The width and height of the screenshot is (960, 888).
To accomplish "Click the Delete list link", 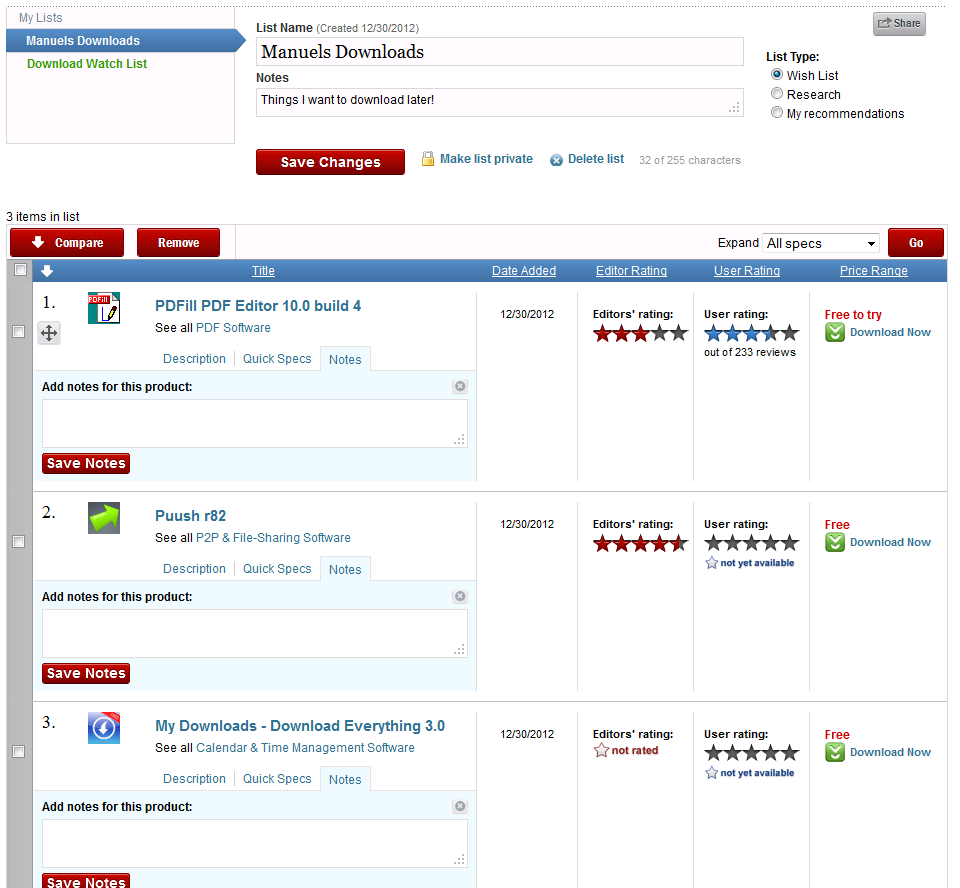I will click(596, 159).
